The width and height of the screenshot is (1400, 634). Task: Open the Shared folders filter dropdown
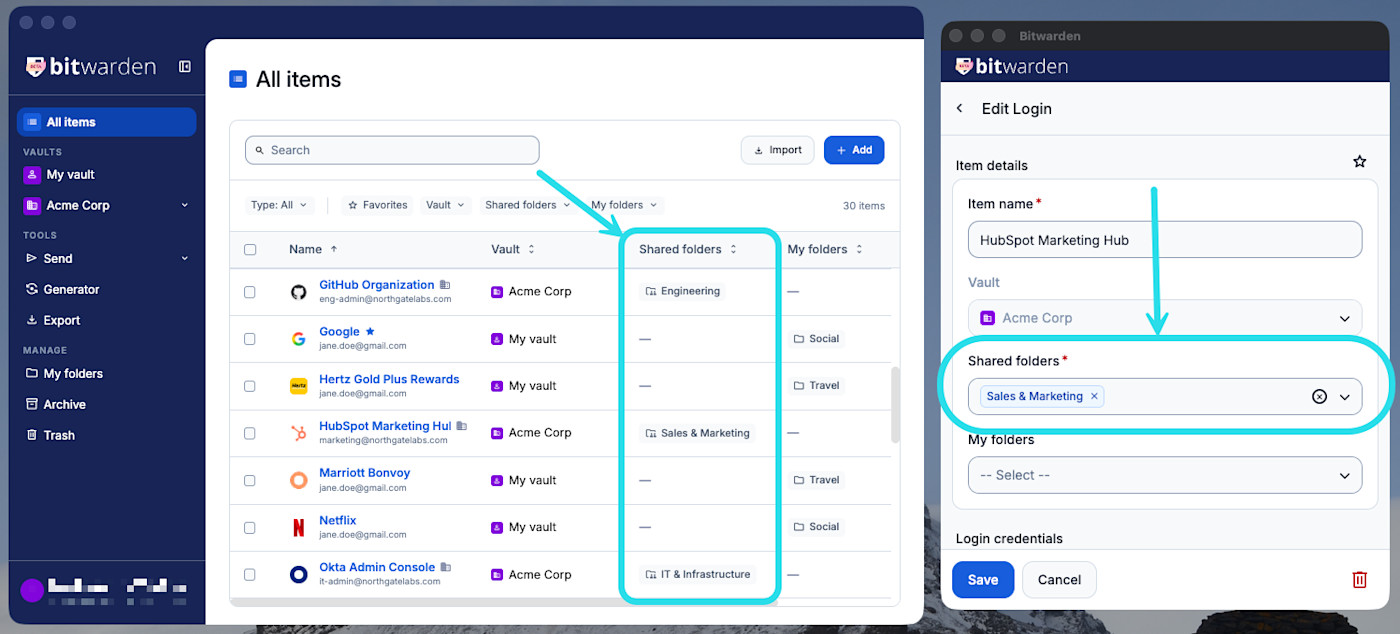pos(527,205)
